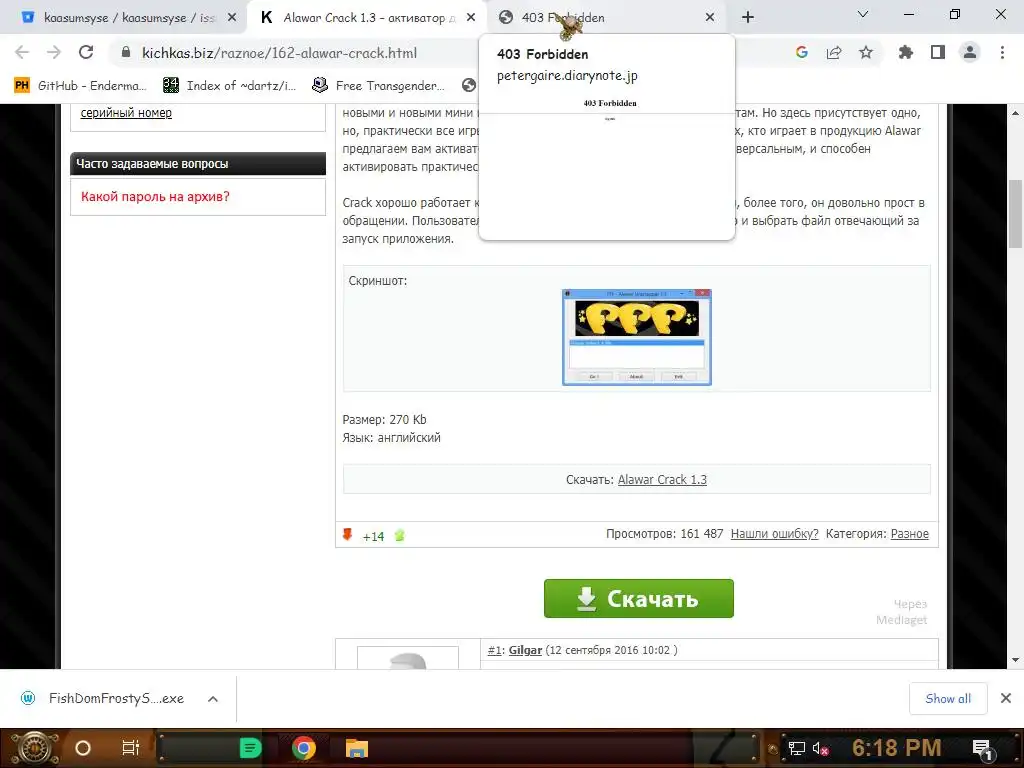The height and width of the screenshot is (768, 1024).
Task: Open the Index of ~dartz bookmark
Action: point(230,85)
